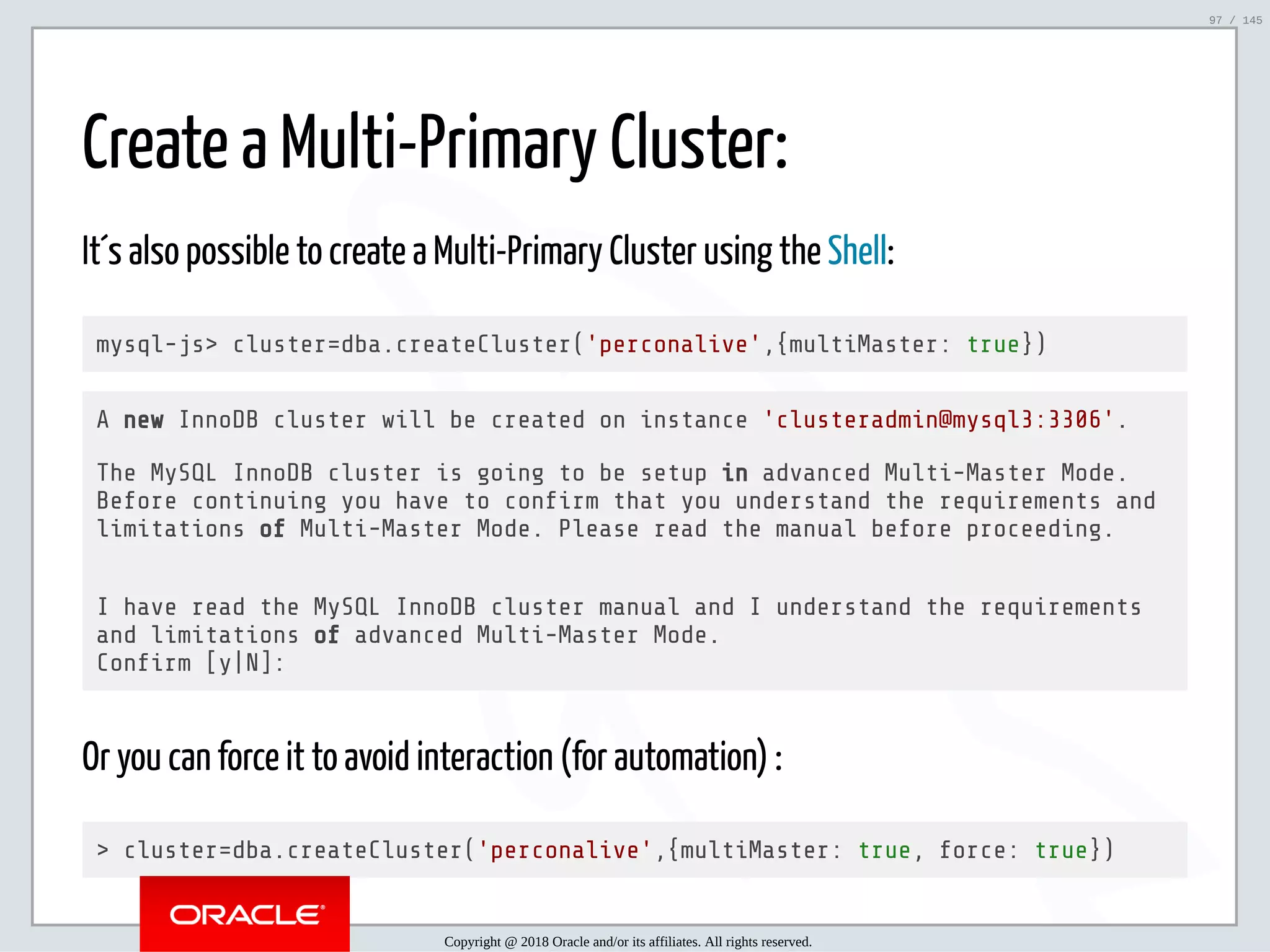Image resolution: width=1270 pixels, height=952 pixels.
Task: Click 'Or you can force it' subtitle
Action: point(432,757)
